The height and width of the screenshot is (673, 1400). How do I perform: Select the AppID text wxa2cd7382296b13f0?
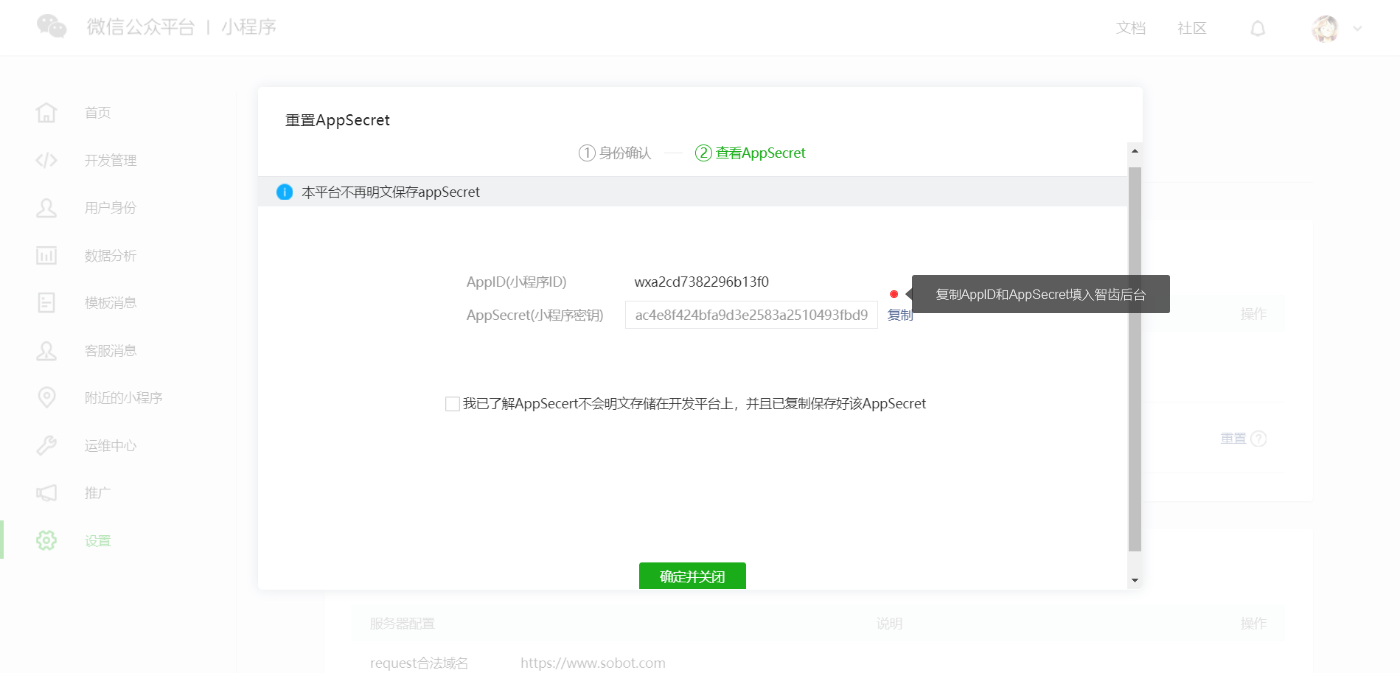[701, 282]
